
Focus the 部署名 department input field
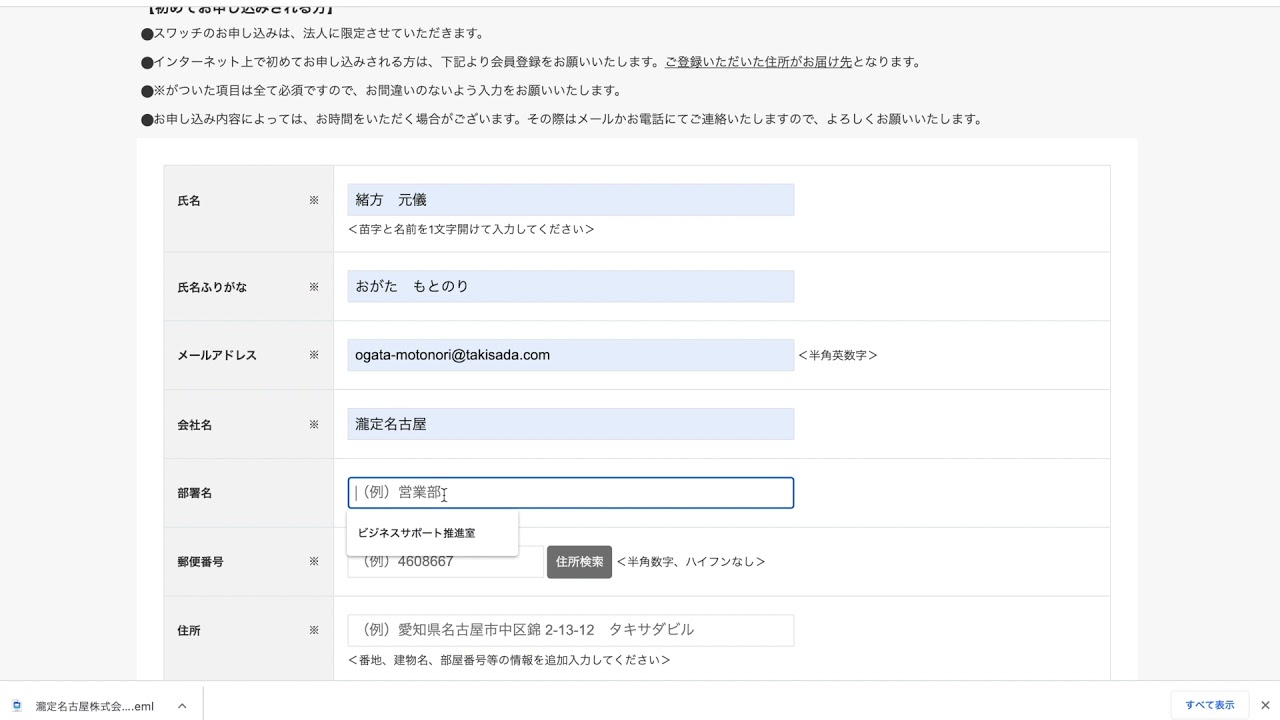(570, 493)
